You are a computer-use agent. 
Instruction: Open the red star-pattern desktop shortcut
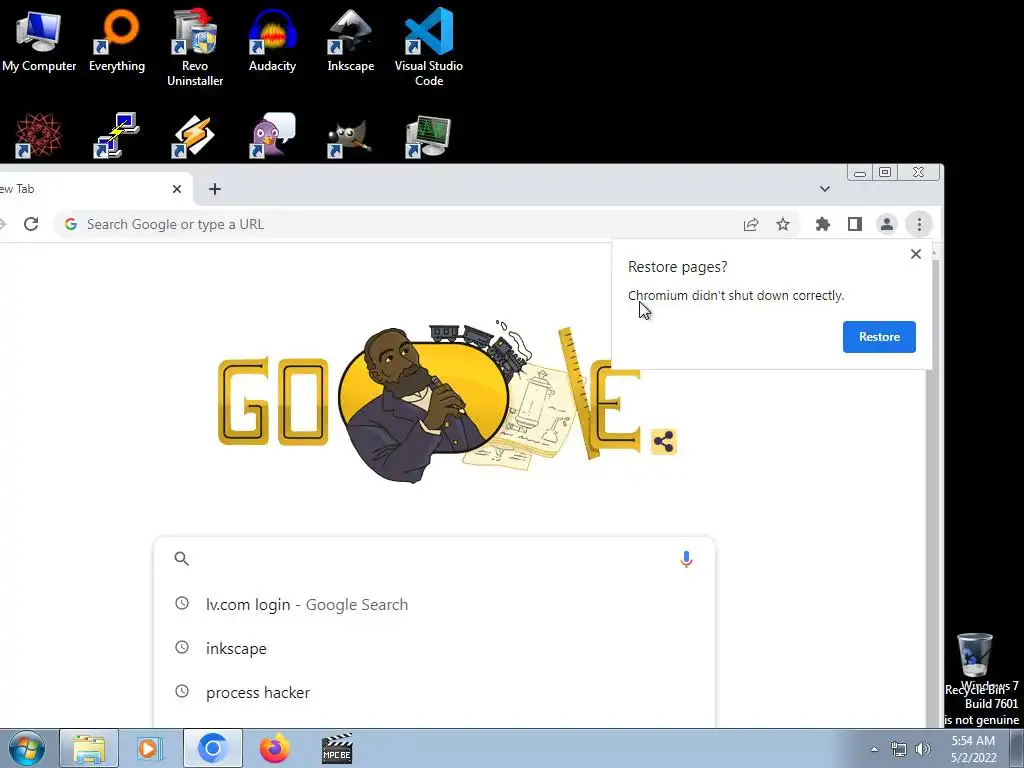pos(39,136)
